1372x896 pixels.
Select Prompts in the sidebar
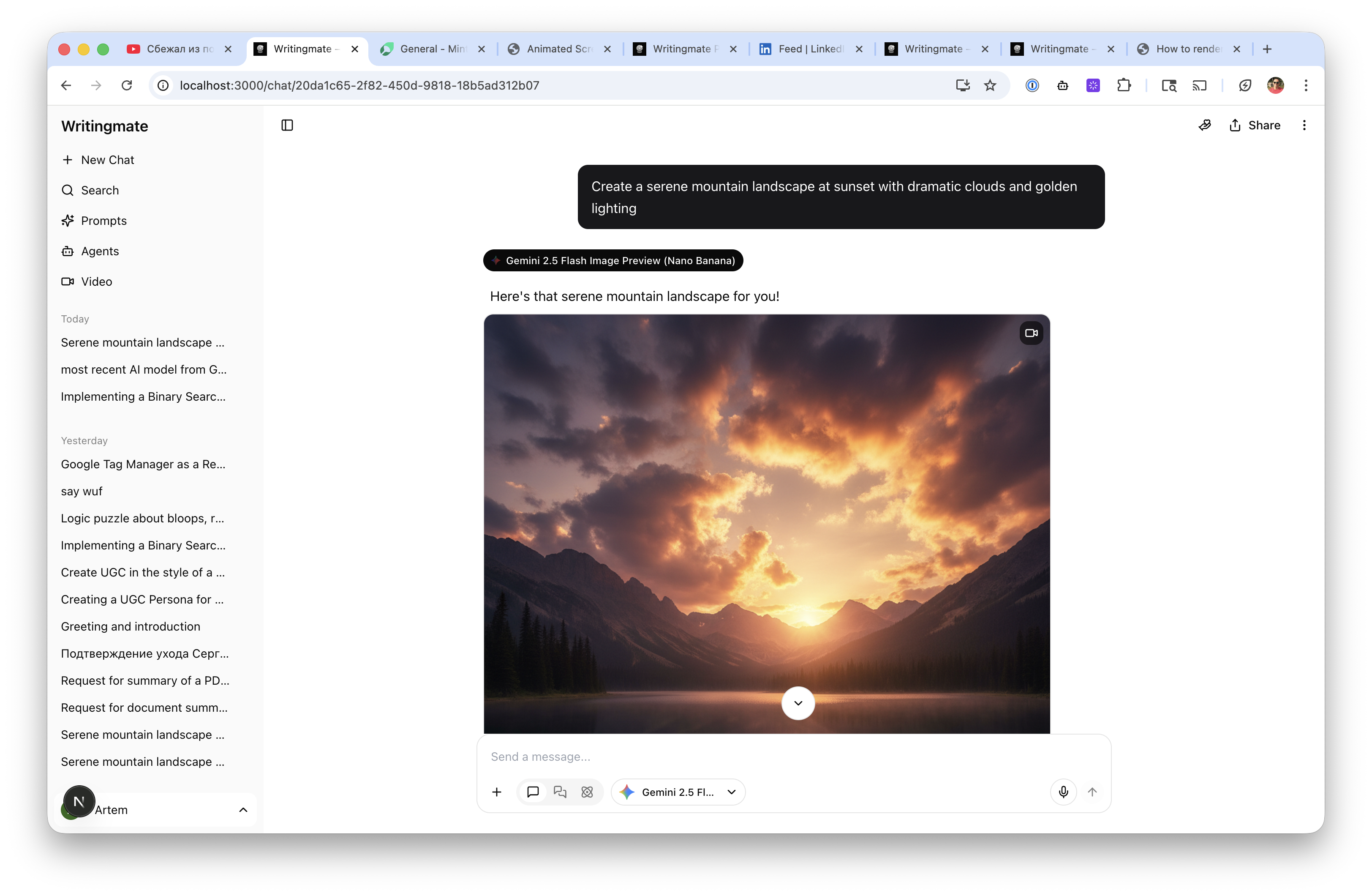pos(104,220)
